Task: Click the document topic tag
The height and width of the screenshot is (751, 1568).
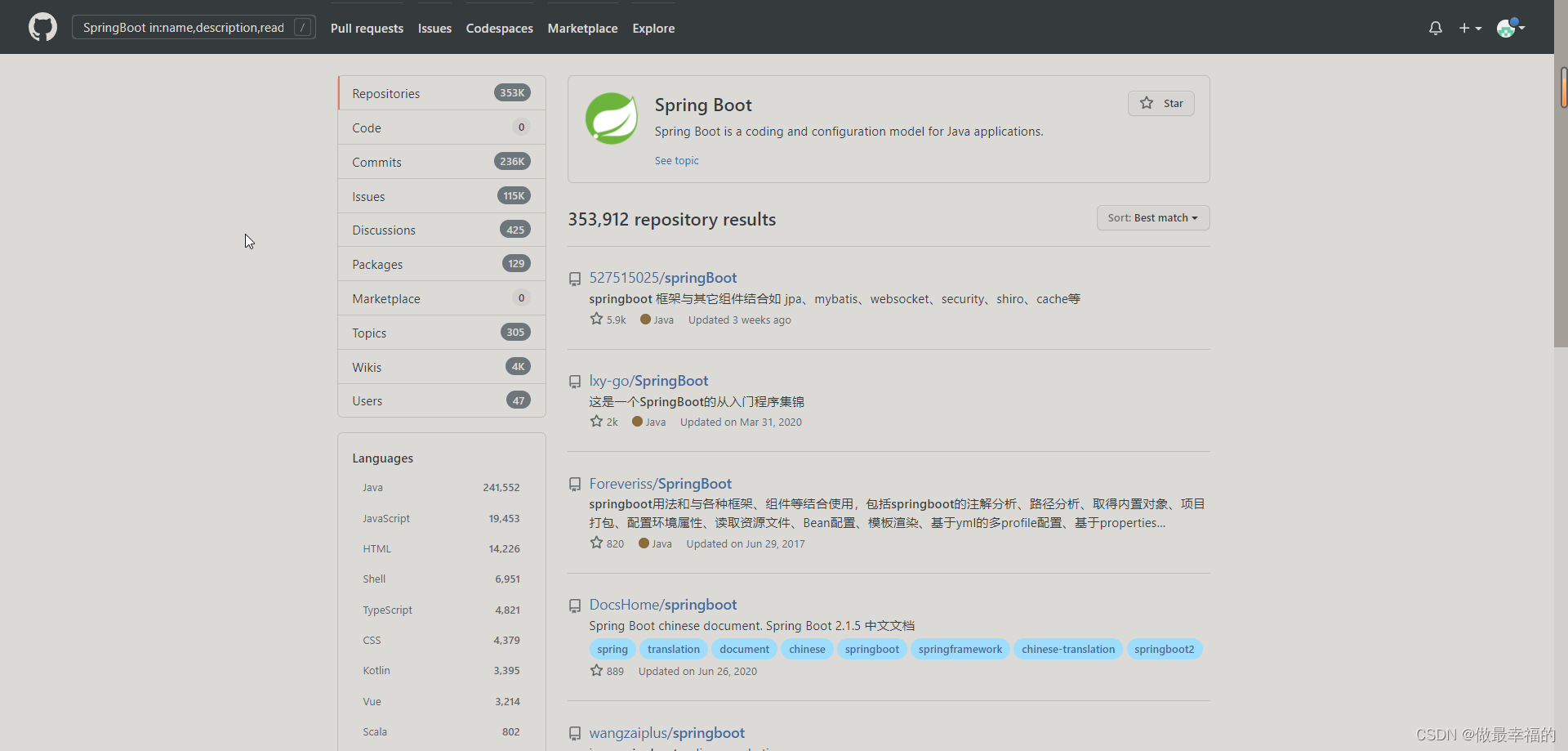Action: [744, 649]
